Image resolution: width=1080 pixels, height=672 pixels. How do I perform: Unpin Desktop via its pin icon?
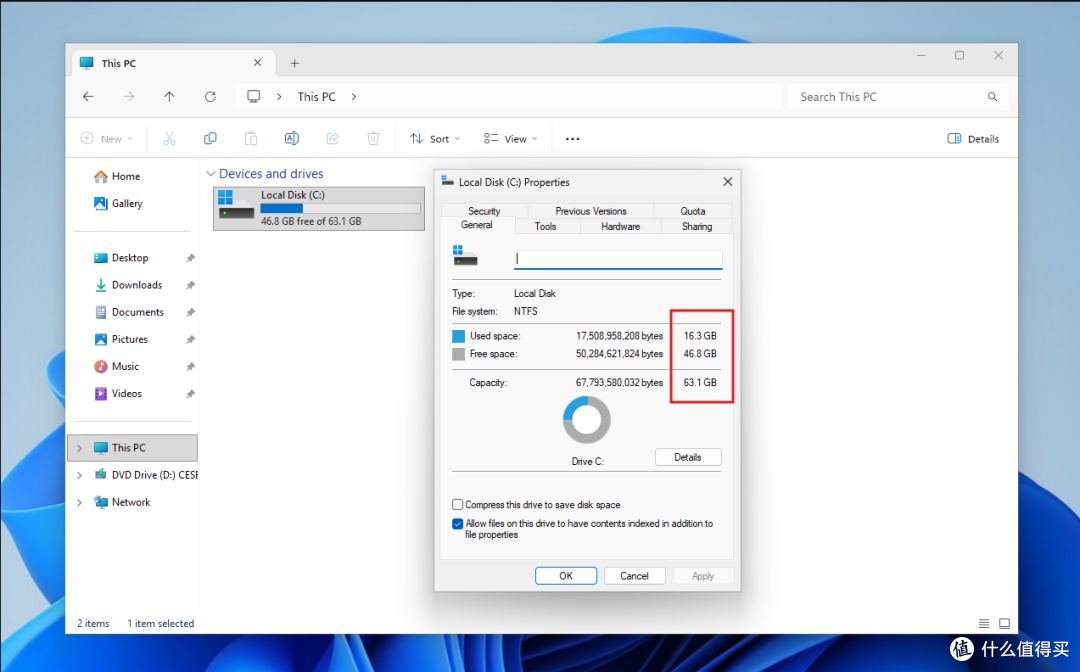(190, 258)
